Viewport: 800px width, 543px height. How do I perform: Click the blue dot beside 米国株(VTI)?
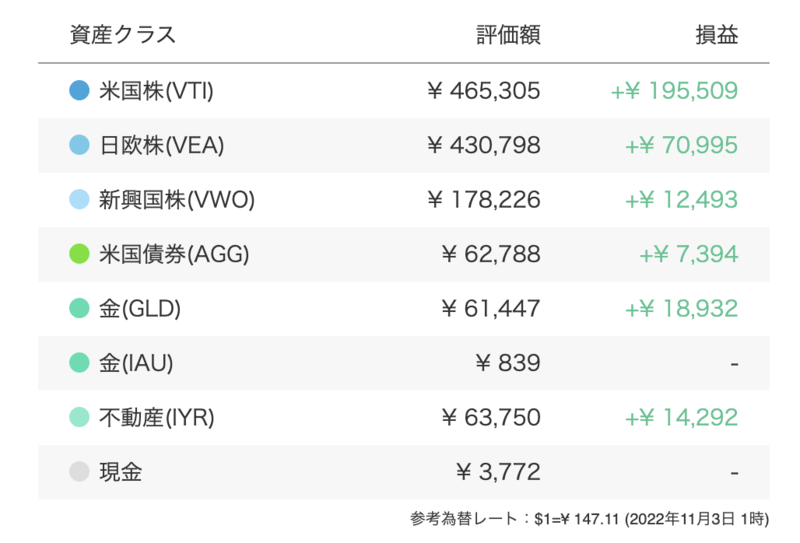[79, 90]
